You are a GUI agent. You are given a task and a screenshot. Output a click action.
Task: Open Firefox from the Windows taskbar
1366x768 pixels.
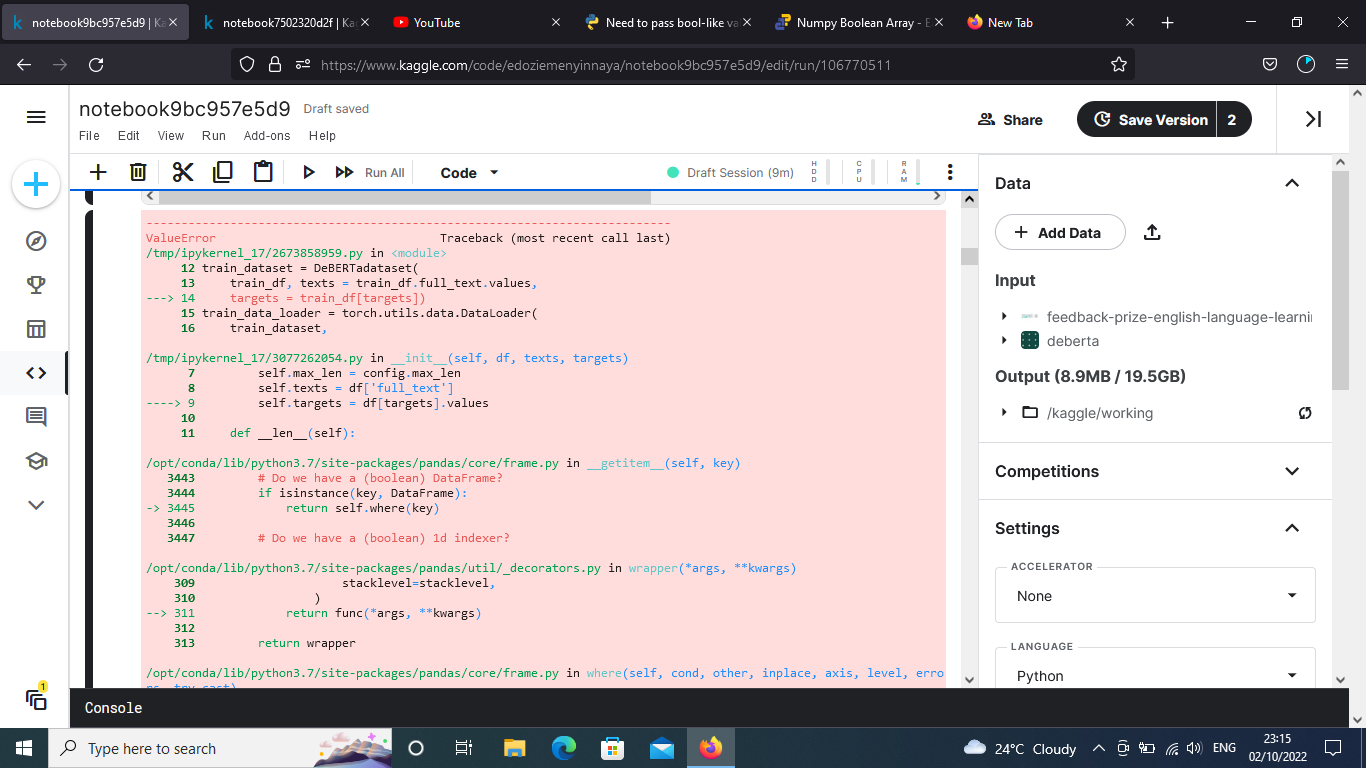pyautogui.click(x=711, y=748)
